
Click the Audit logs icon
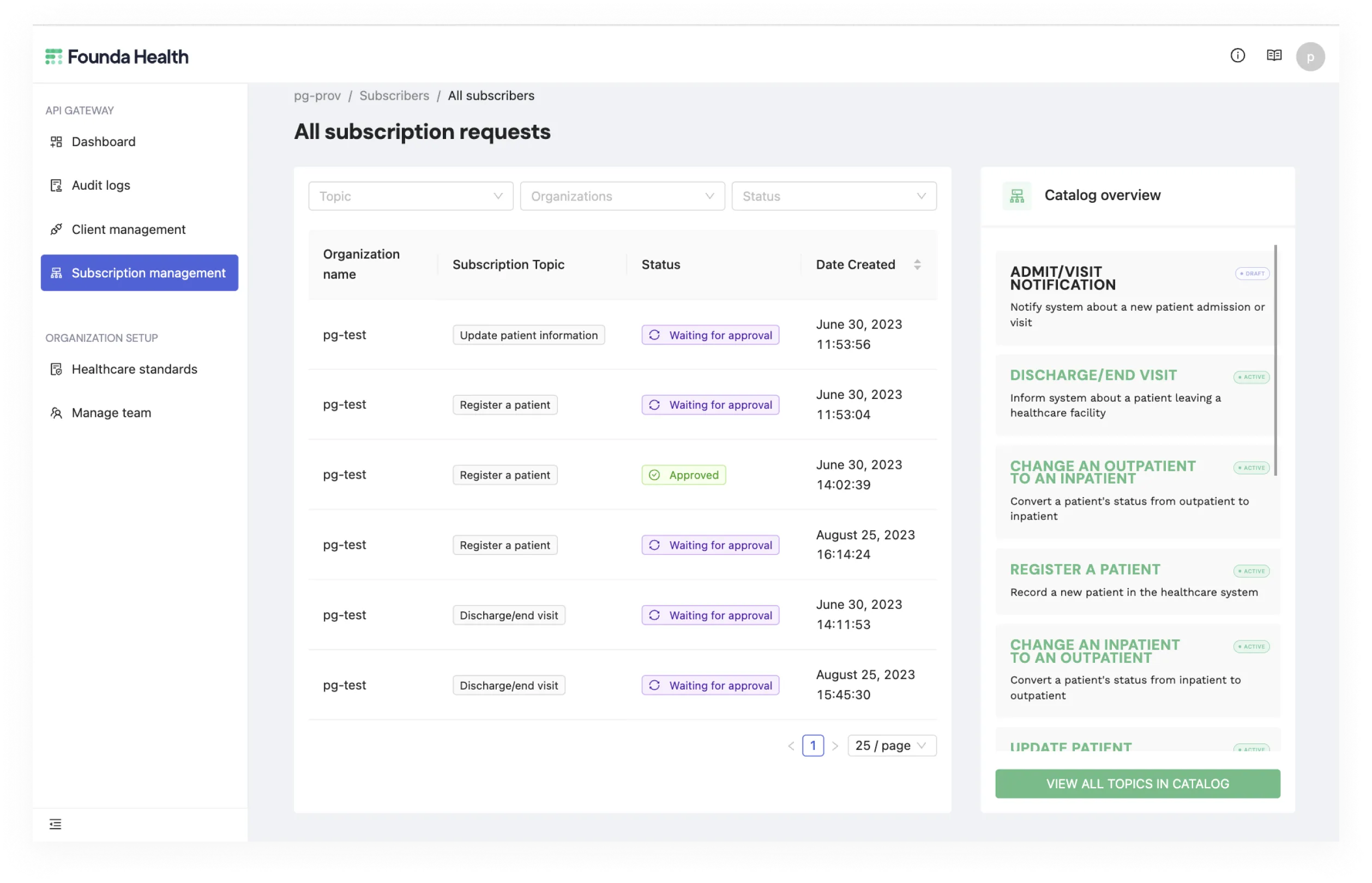pyautogui.click(x=56, y=185)
